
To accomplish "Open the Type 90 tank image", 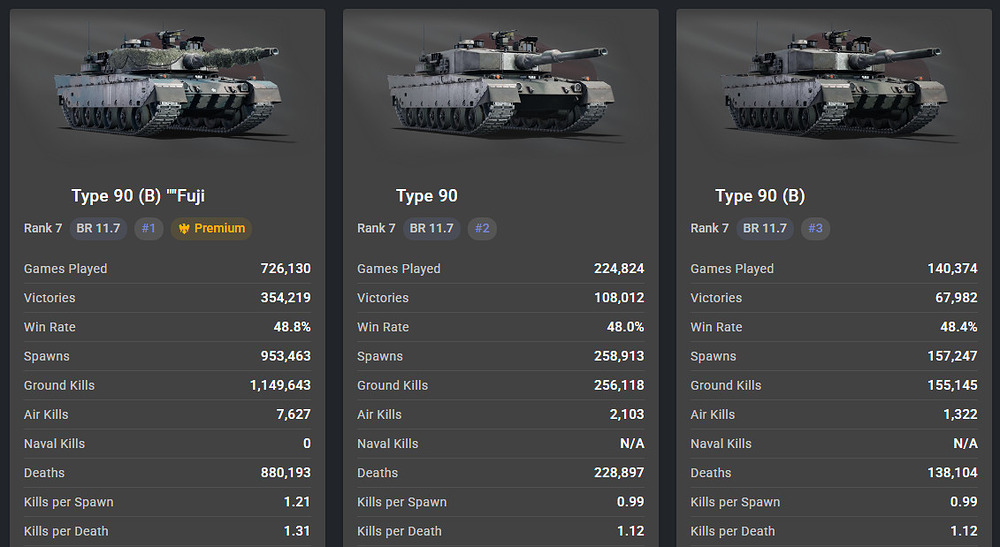I will [501, 84].
